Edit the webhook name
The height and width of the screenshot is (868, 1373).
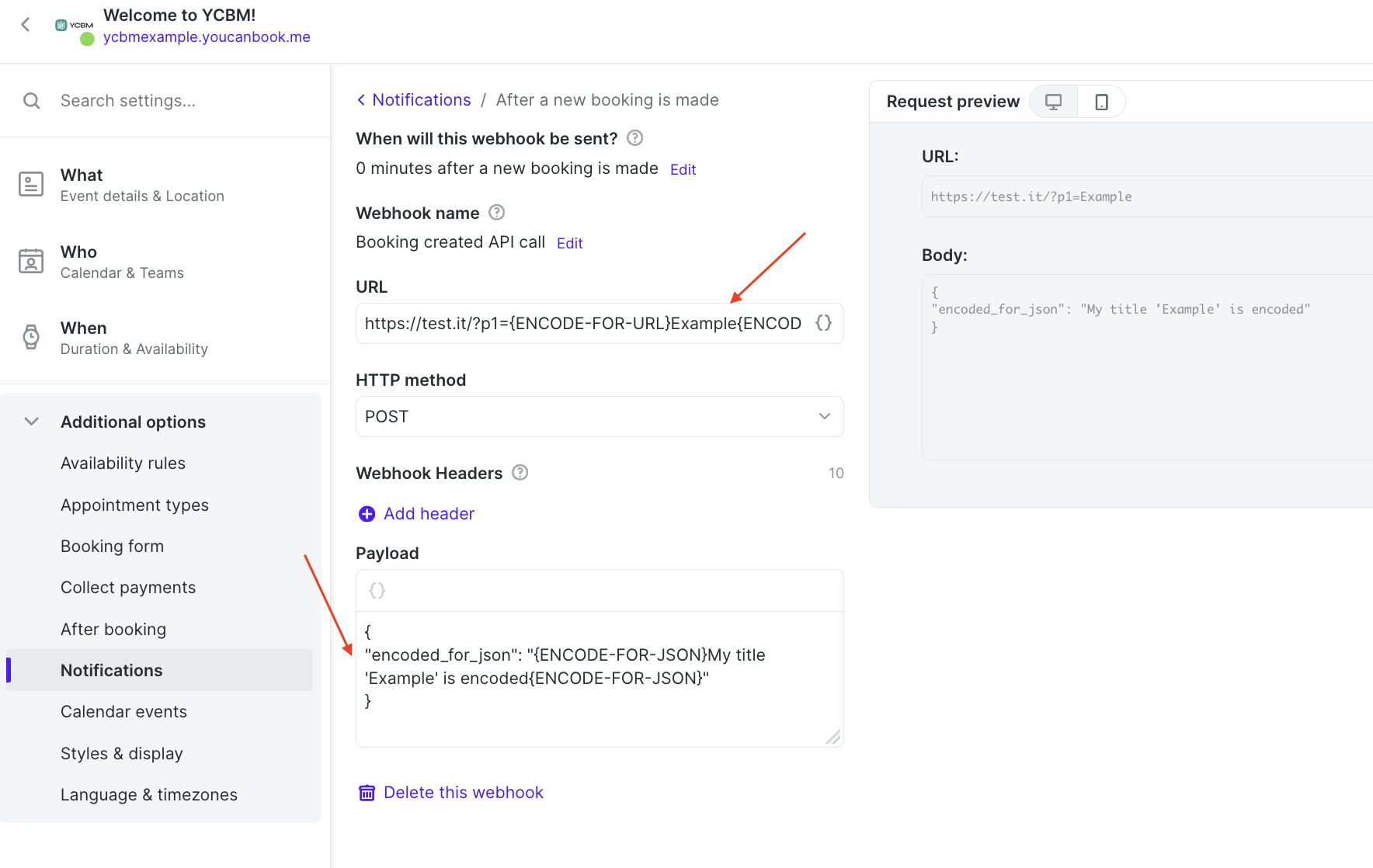[x=569, y=243]
